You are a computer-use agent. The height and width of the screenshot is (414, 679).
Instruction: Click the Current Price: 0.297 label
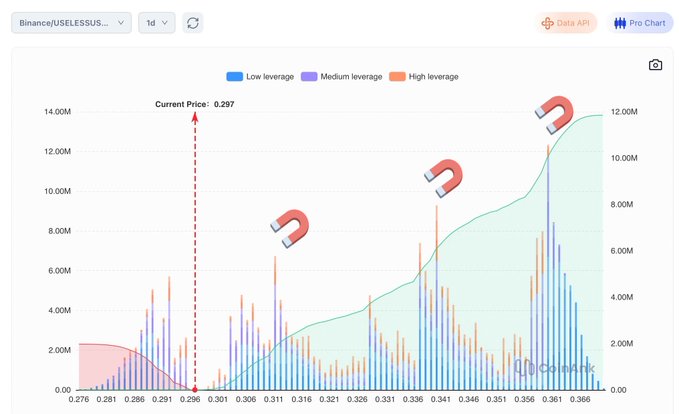pyautogui.click(x=195, y=104)
